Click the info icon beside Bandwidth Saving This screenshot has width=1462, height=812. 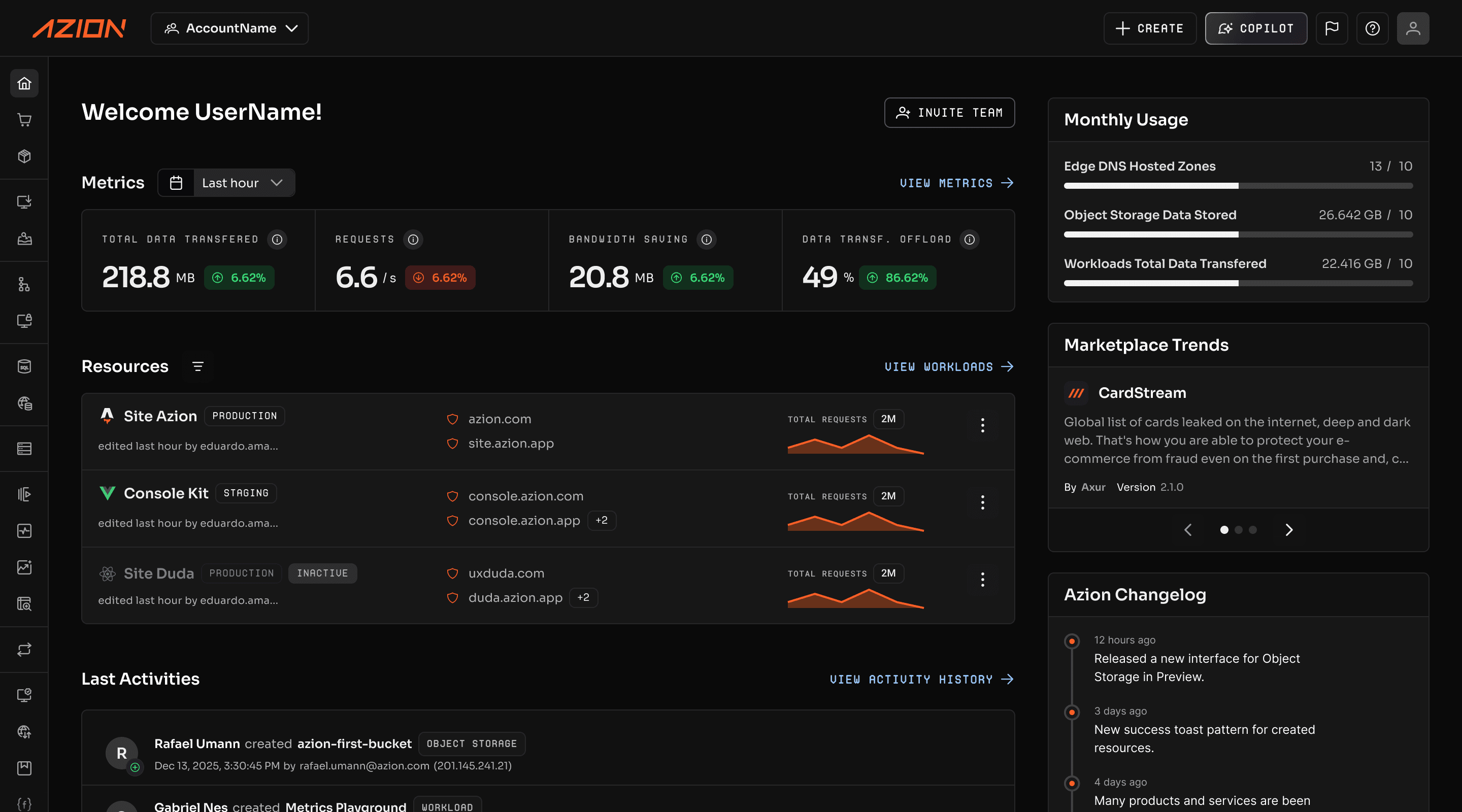click(706, 240)
